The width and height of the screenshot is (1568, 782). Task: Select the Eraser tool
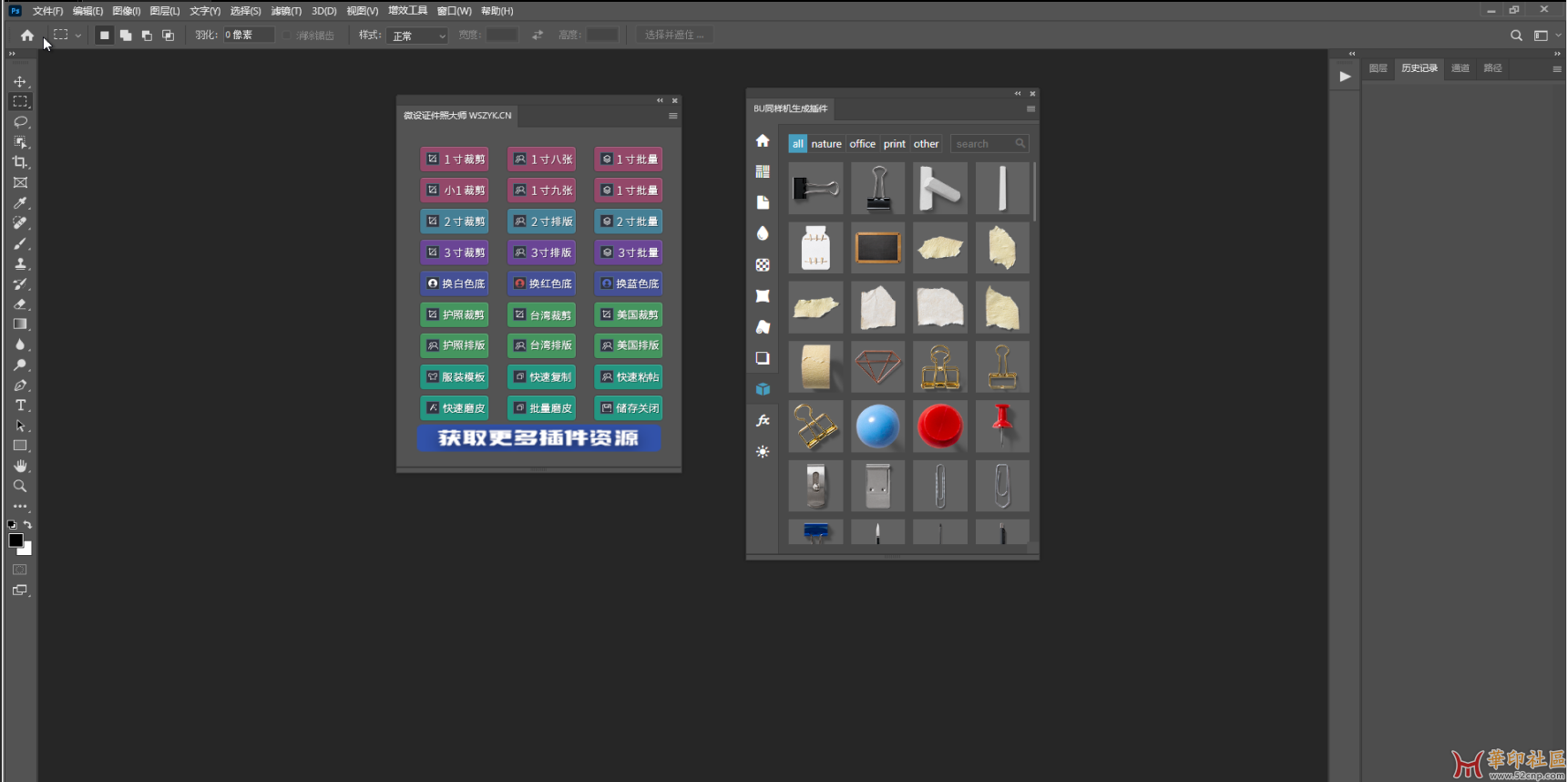click(x=19, y=304)
